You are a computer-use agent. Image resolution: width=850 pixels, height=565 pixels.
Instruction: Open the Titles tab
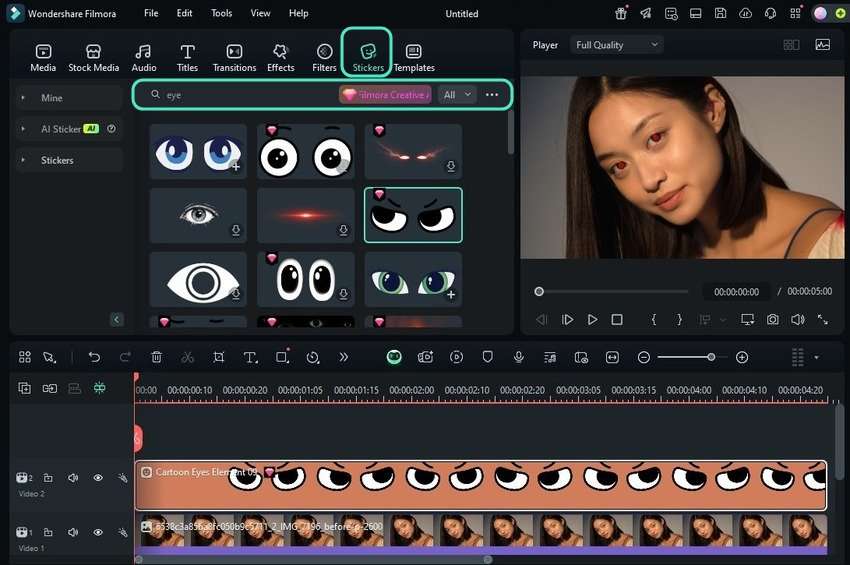[187, 58]
